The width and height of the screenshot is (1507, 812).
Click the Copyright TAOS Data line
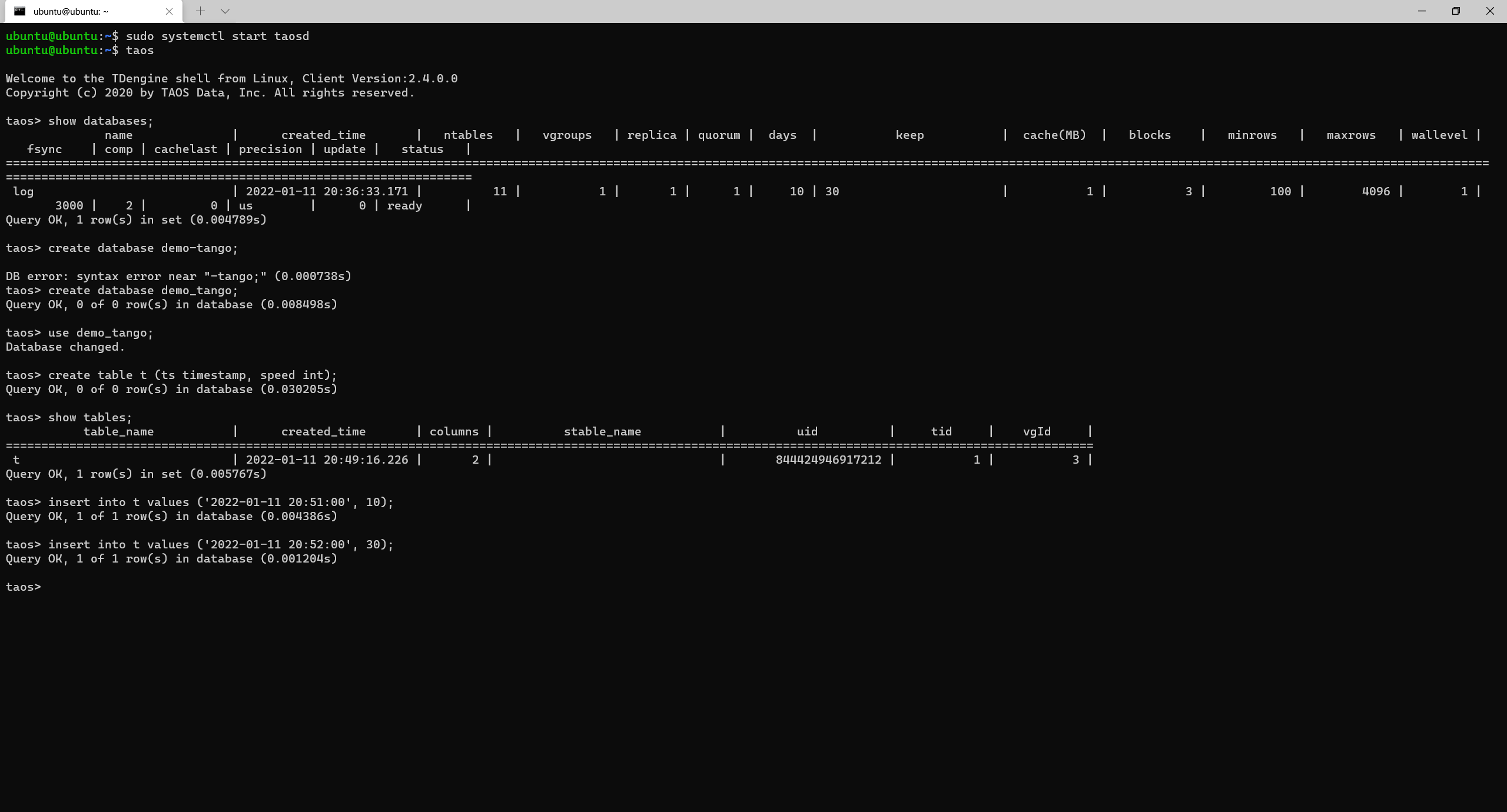(210, 92)
